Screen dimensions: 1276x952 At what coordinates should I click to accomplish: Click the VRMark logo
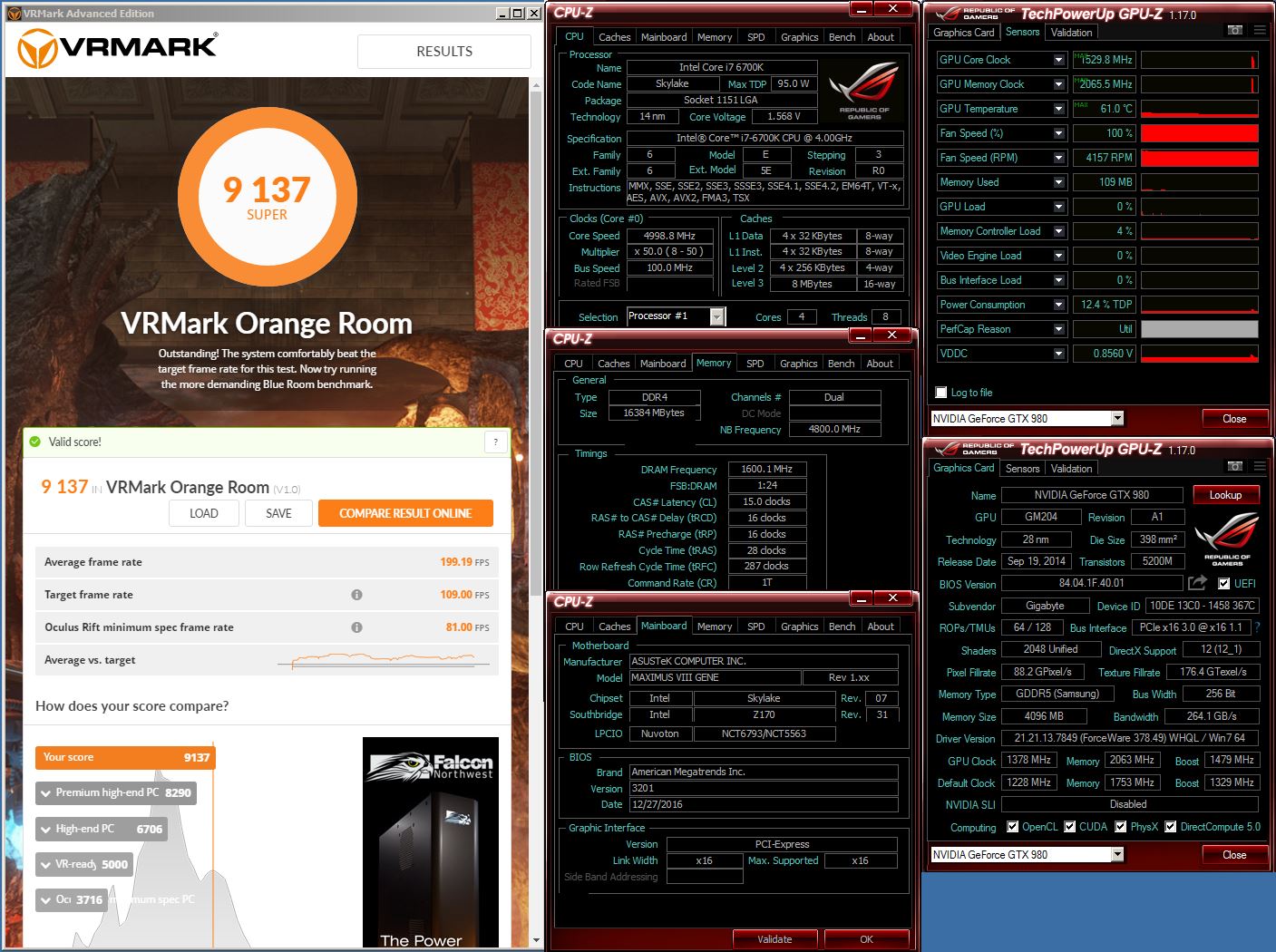click(x=118, y=48)
